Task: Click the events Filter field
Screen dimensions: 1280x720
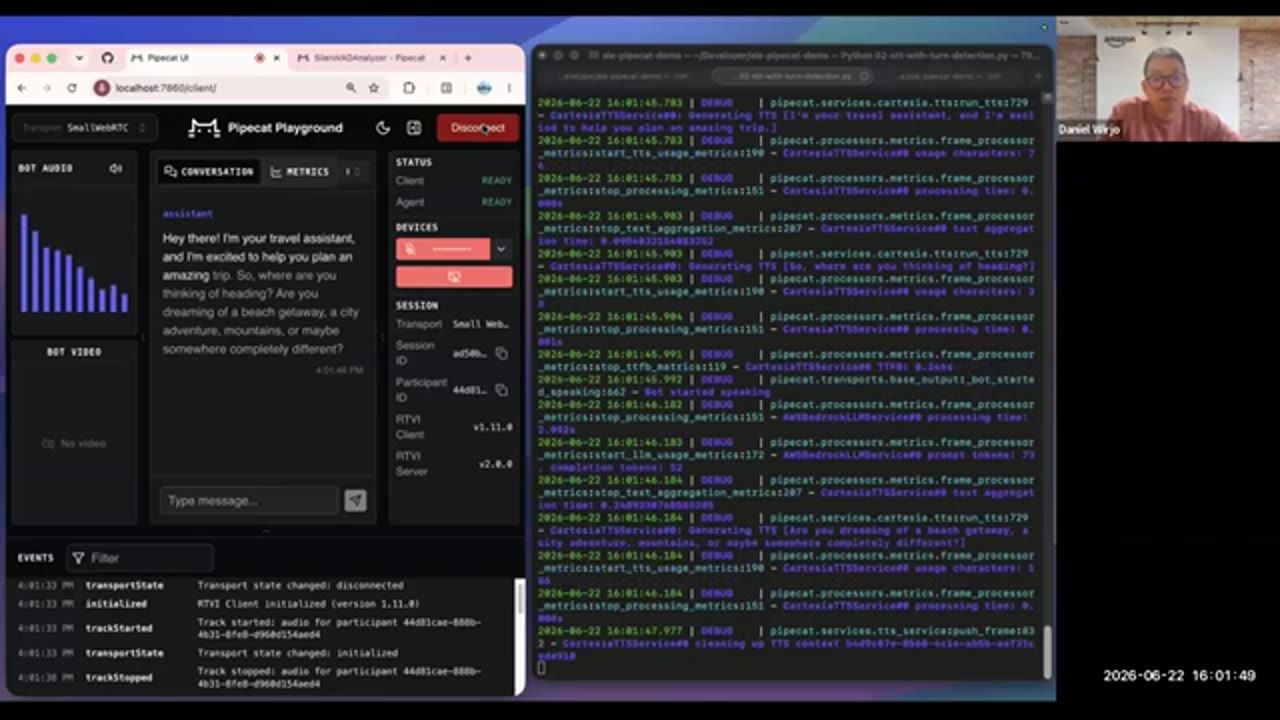Action: pyautogui.click(x=140, y=558)
